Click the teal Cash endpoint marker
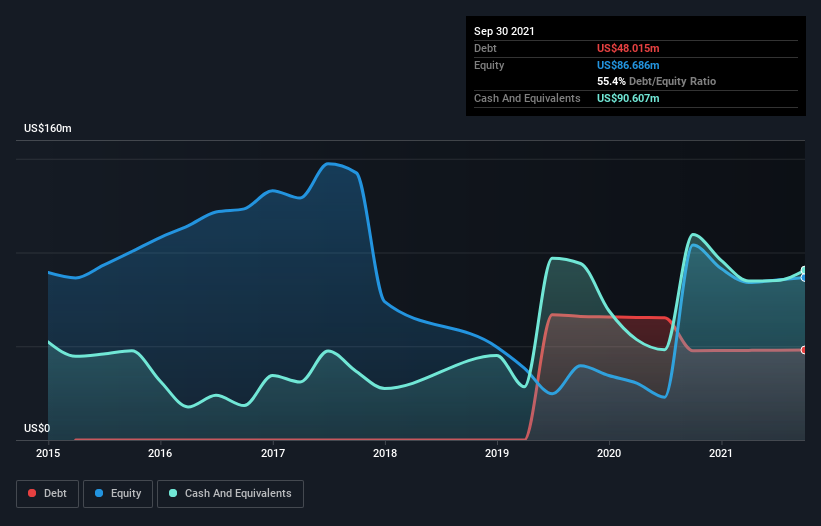The image size is (821, 526). (x=804, y=271)
